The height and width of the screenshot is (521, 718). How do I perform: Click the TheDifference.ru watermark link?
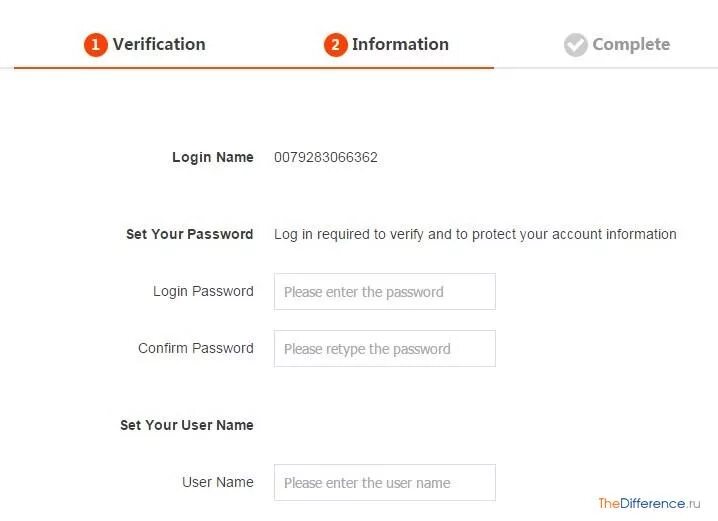click(x=654, y=503)
